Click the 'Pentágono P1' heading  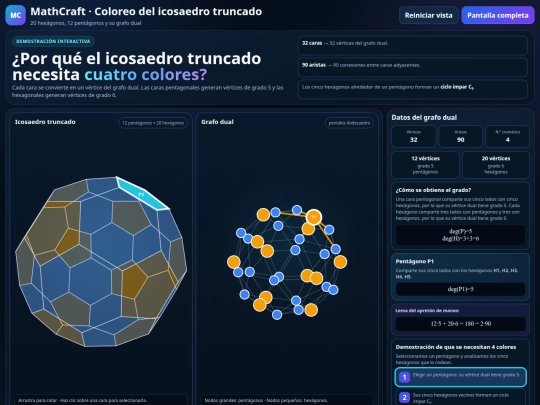tap(415, 261)
